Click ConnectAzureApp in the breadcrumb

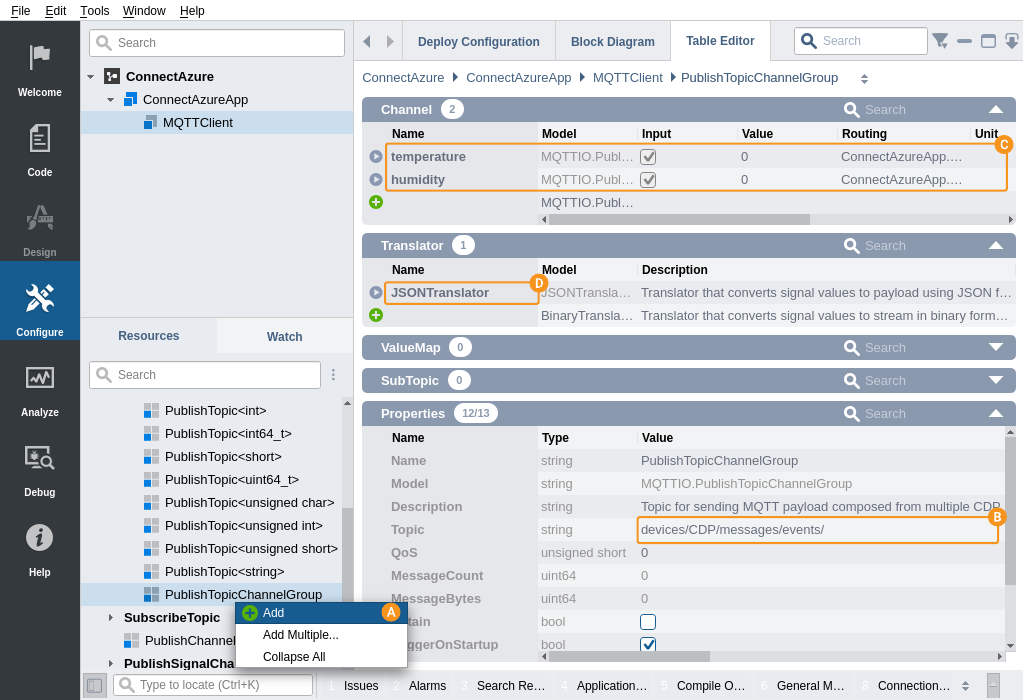pos(518,78)
